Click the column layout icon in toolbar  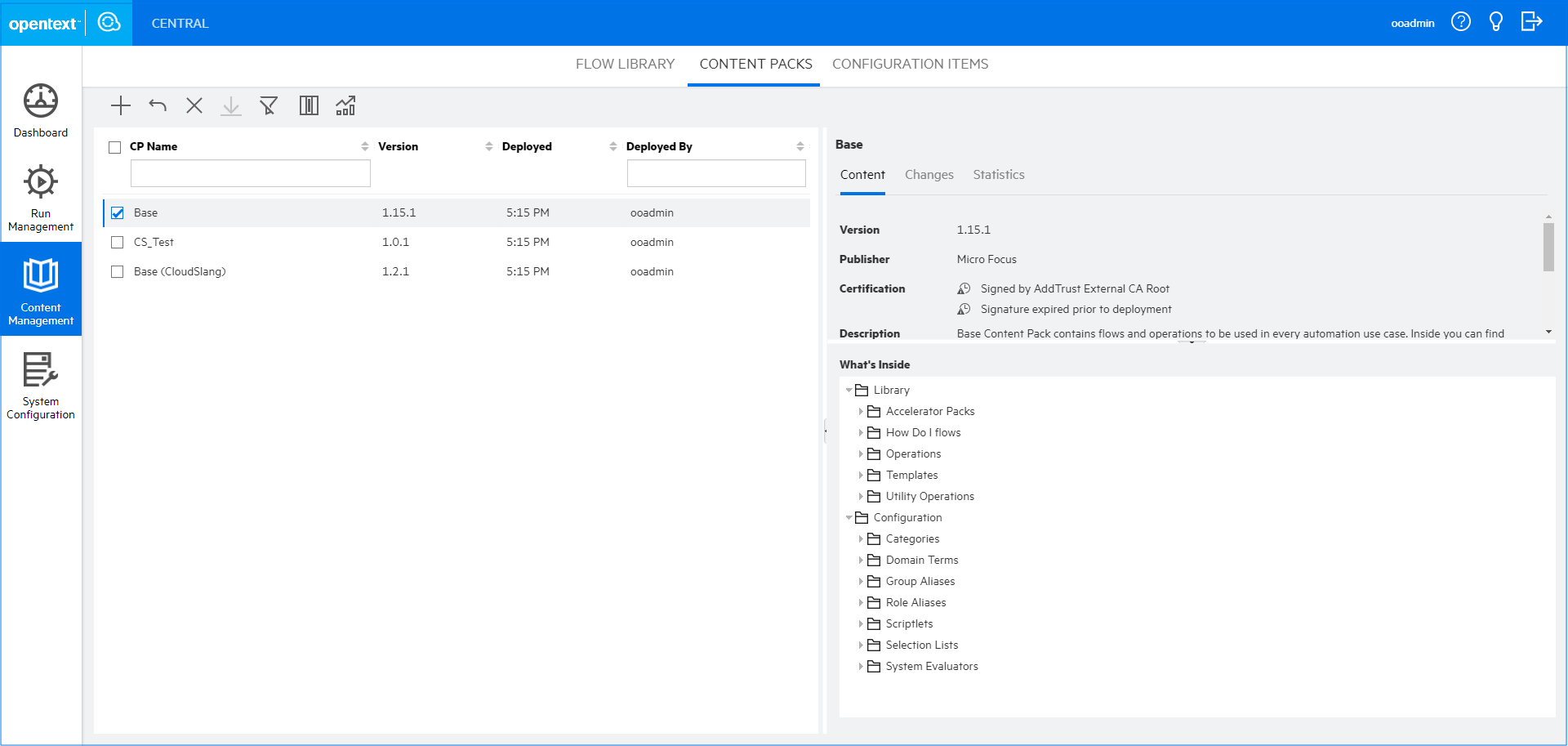coord(309,105)
